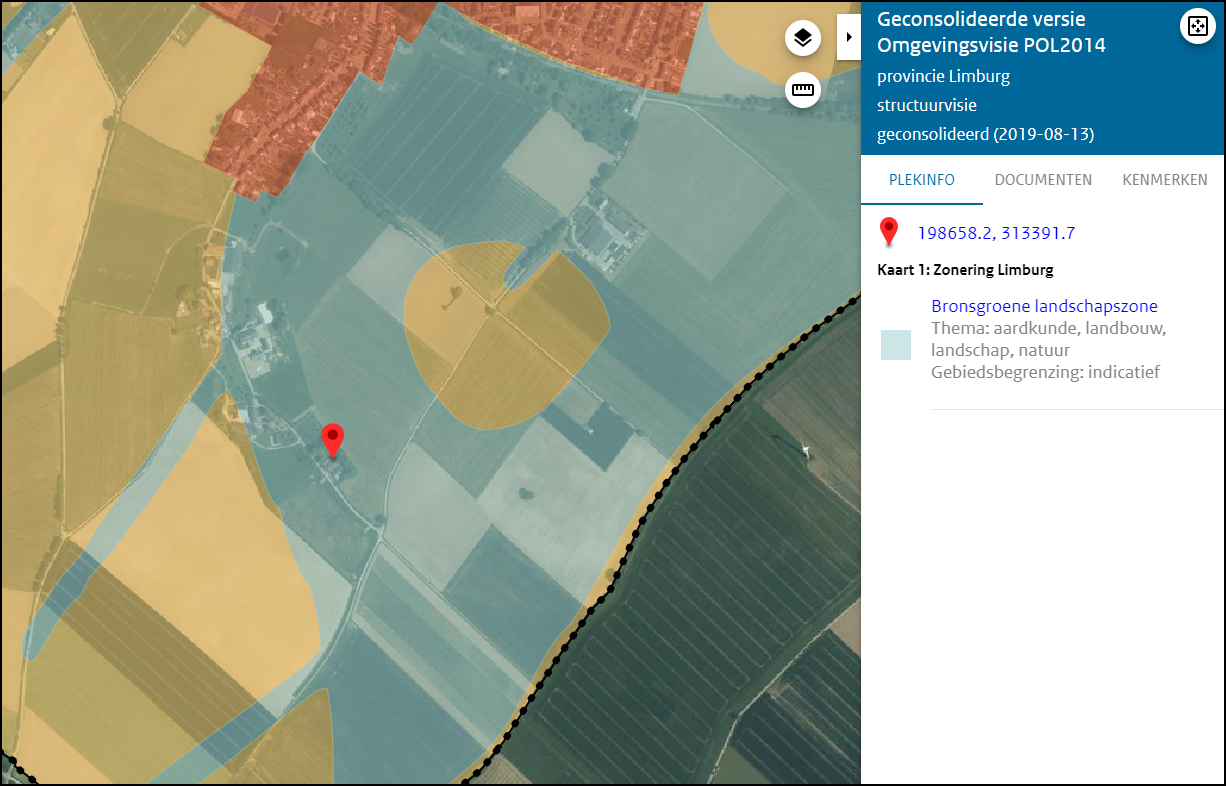The height and width of the screenshot is (786, 1226).
Task: Click the structuurvisie label
Action: coord(927,105)
